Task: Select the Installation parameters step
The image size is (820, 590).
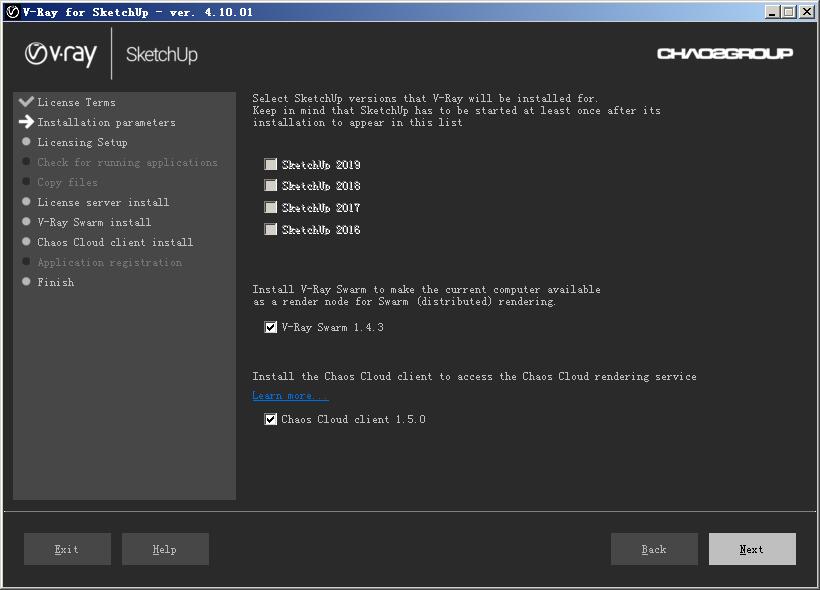Action: coord(107,122)
